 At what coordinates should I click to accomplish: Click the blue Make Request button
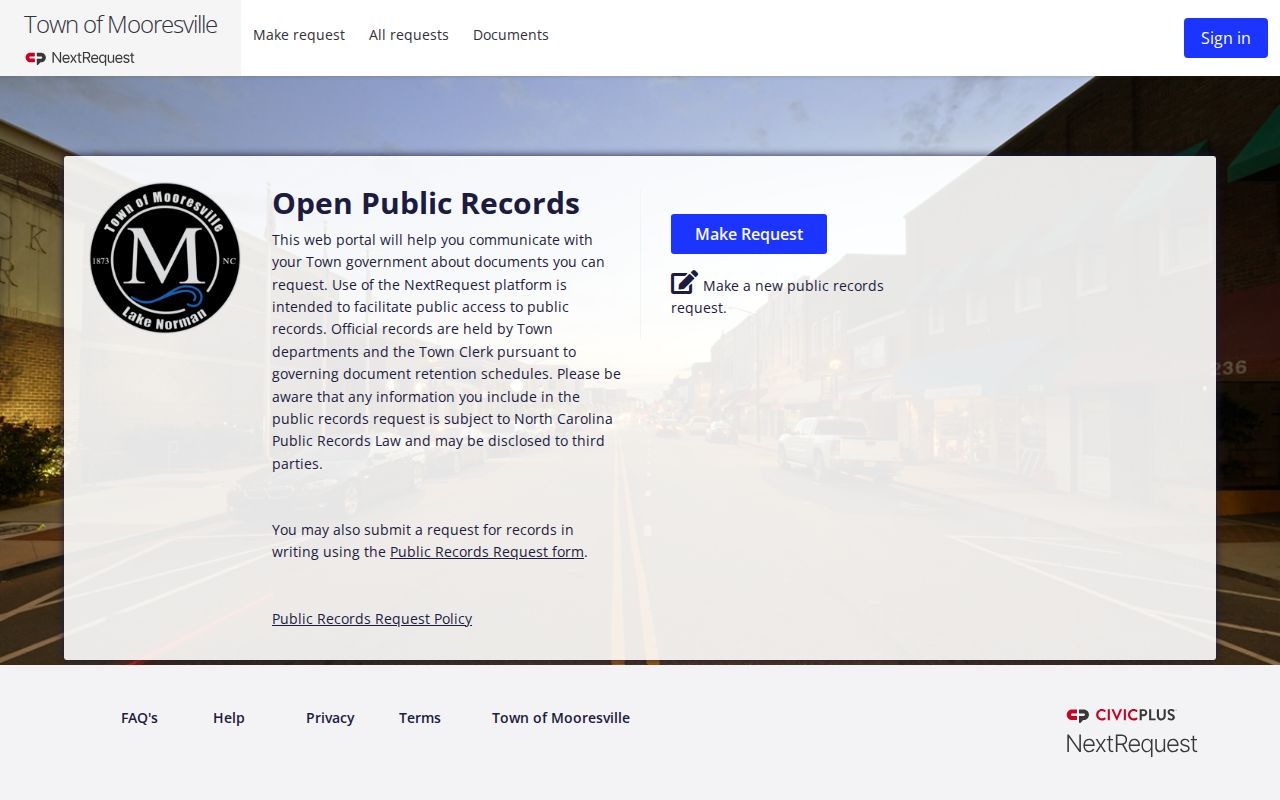pos(749,234)
